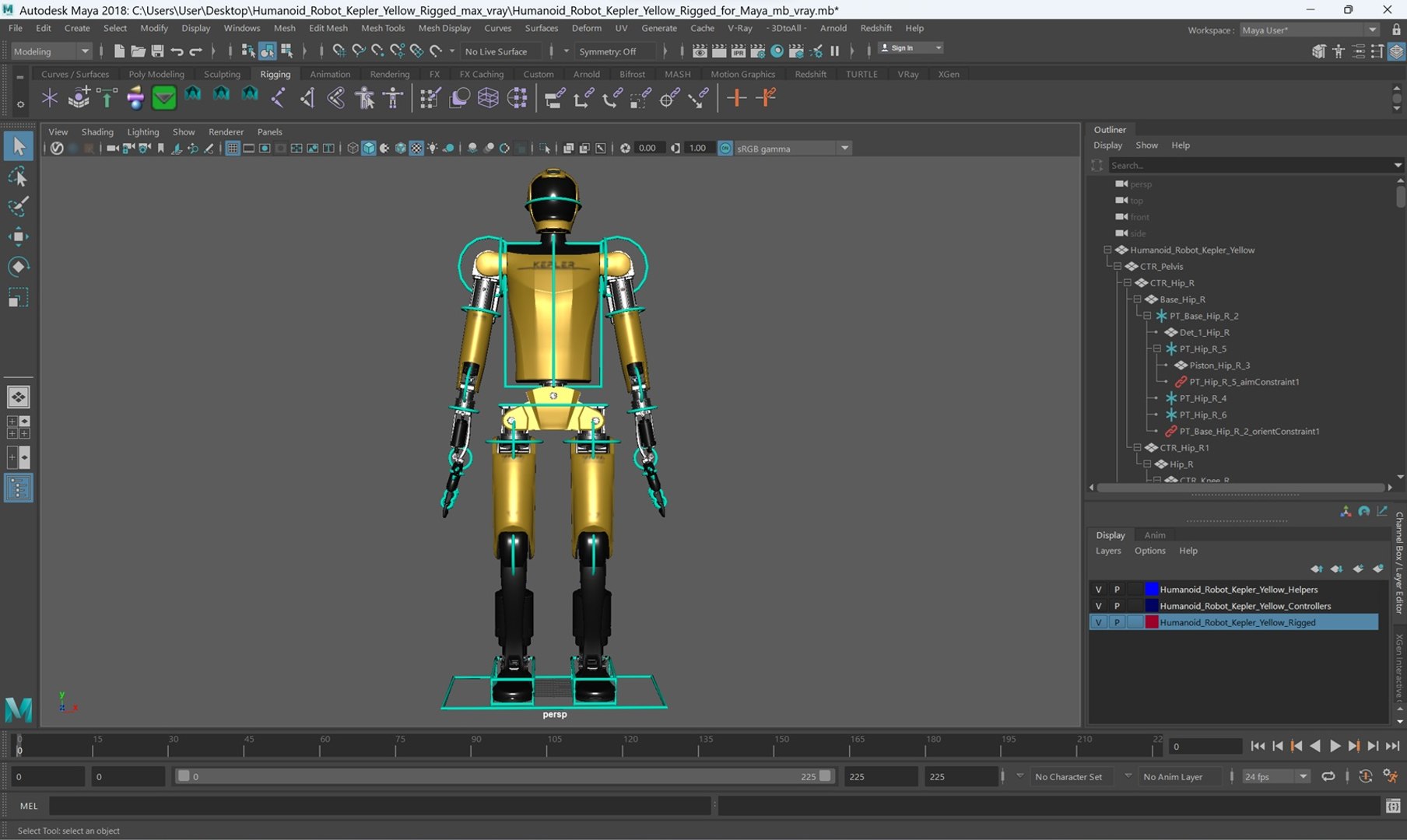Viewport: 1407px width, 840px height.
Task: Toggle visibility of Humanoid_Robot_Kepler_Yellow_Controllers layer
Action: click(x=1098, y=606)
